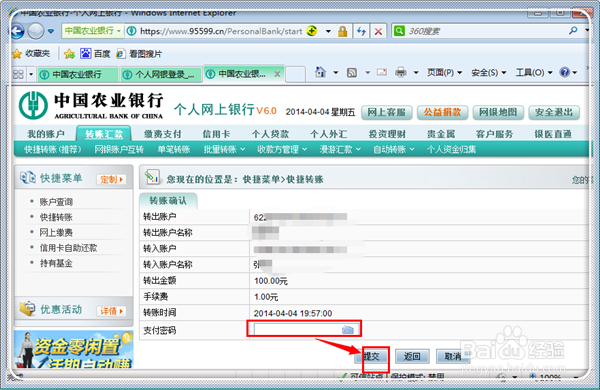Click the Quick Tabs grid icon
The width and height of the screenshot is (600, 390).
18,74
